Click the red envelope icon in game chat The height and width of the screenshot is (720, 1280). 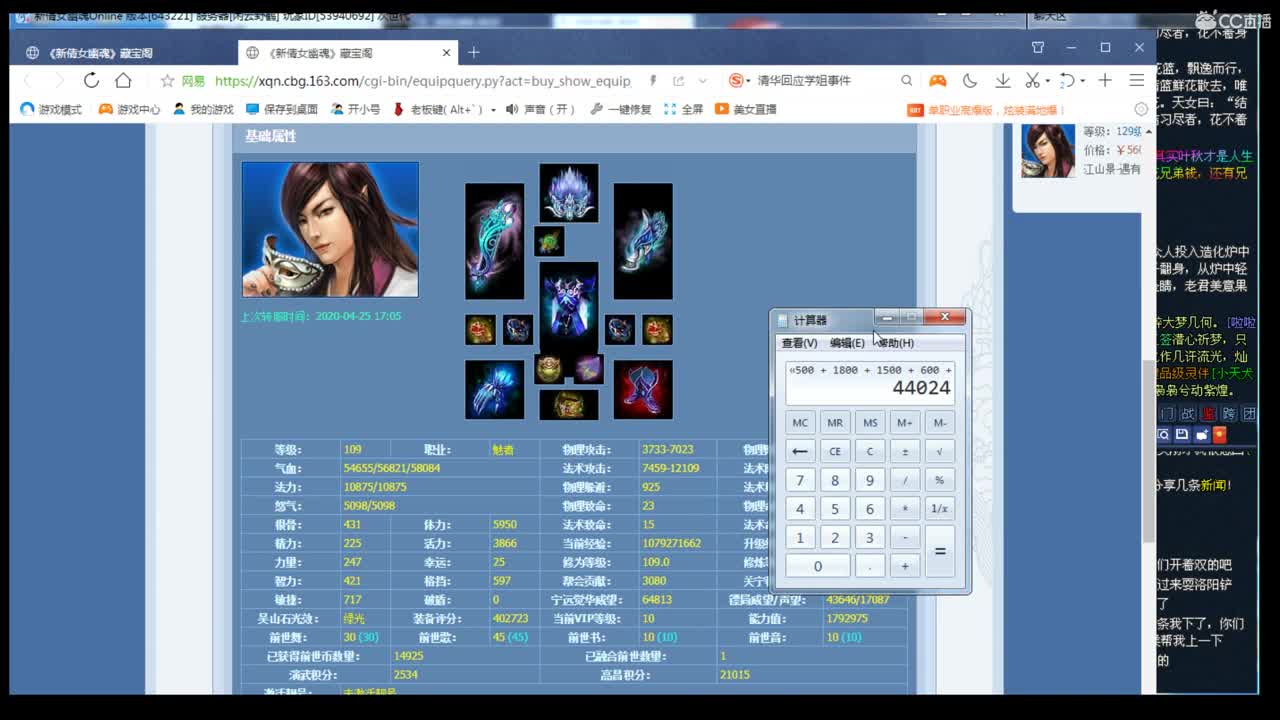tap(1219, 435)
